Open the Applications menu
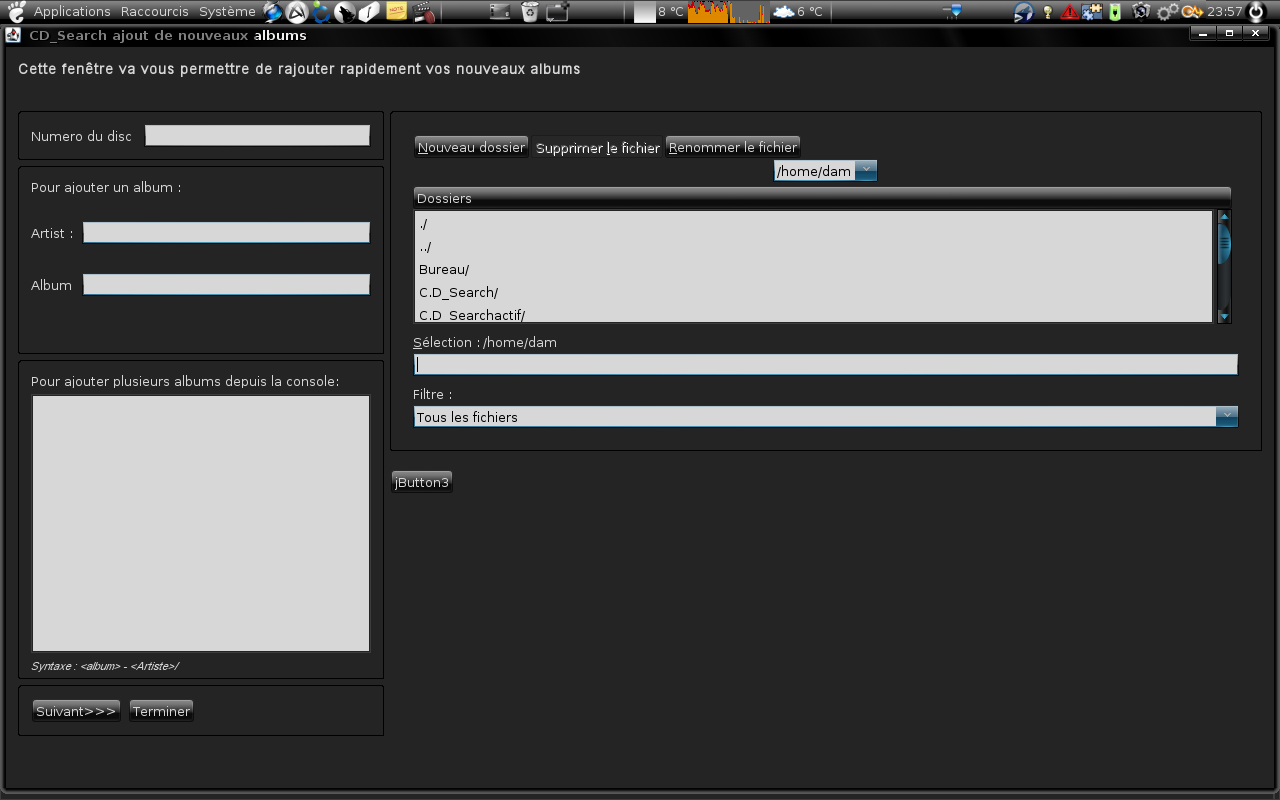Viewport: 1280px width, 800px height. [x=70, y=12]
